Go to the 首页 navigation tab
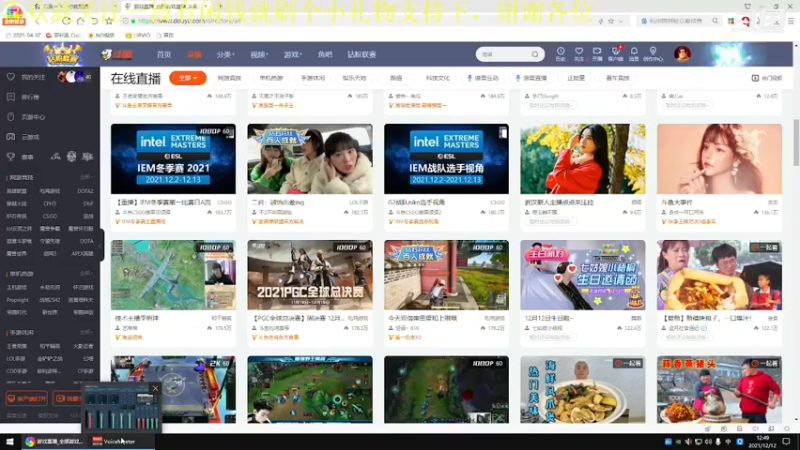Viewport: 800px width, 450px height. click(x=164, y=55)
